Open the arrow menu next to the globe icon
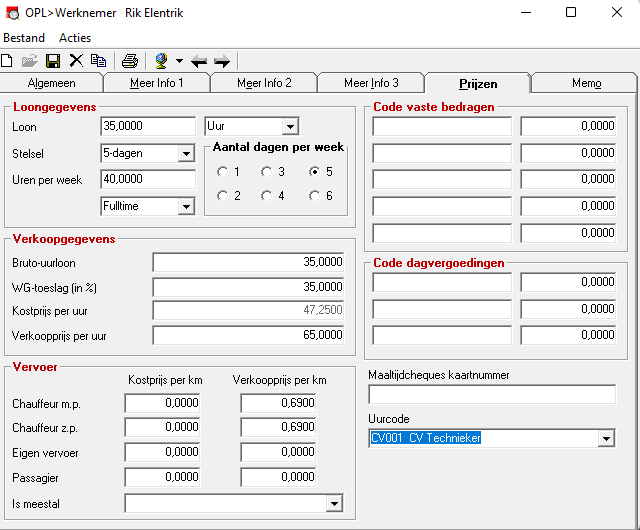Screen dimensions: 640x530 pyautogui.click(x=179, y=61)
